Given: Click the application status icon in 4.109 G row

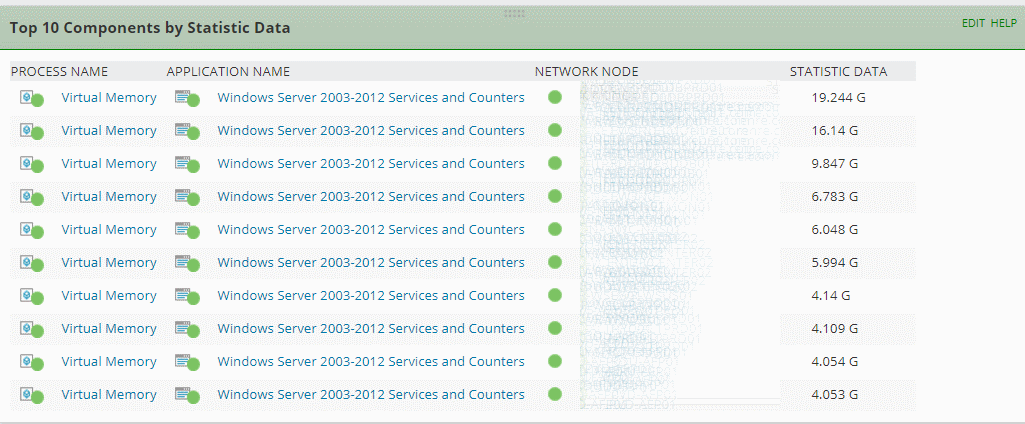Looking at the screenshot, I should [187, 329].
